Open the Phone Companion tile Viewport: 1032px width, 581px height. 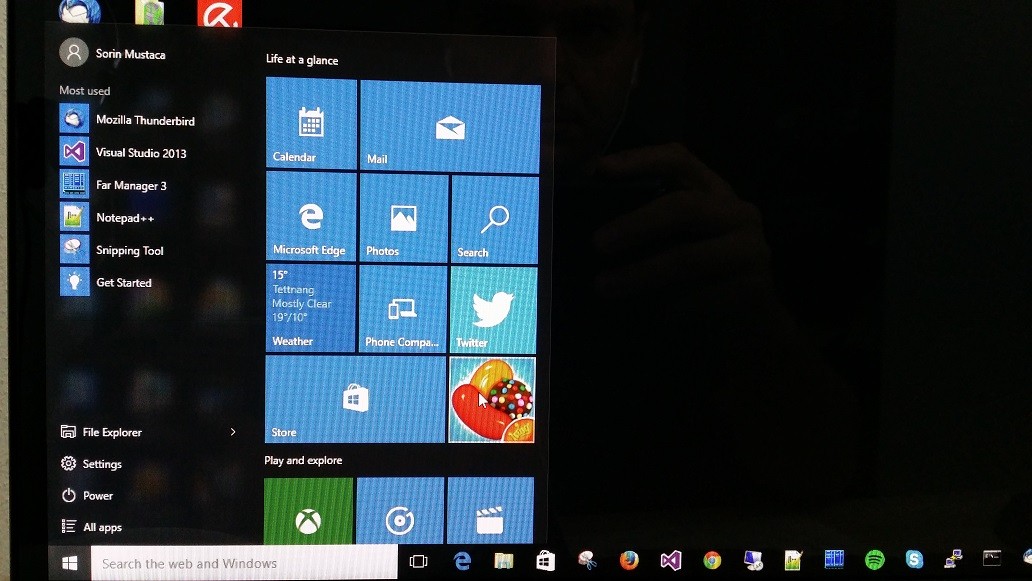[402, 309]
